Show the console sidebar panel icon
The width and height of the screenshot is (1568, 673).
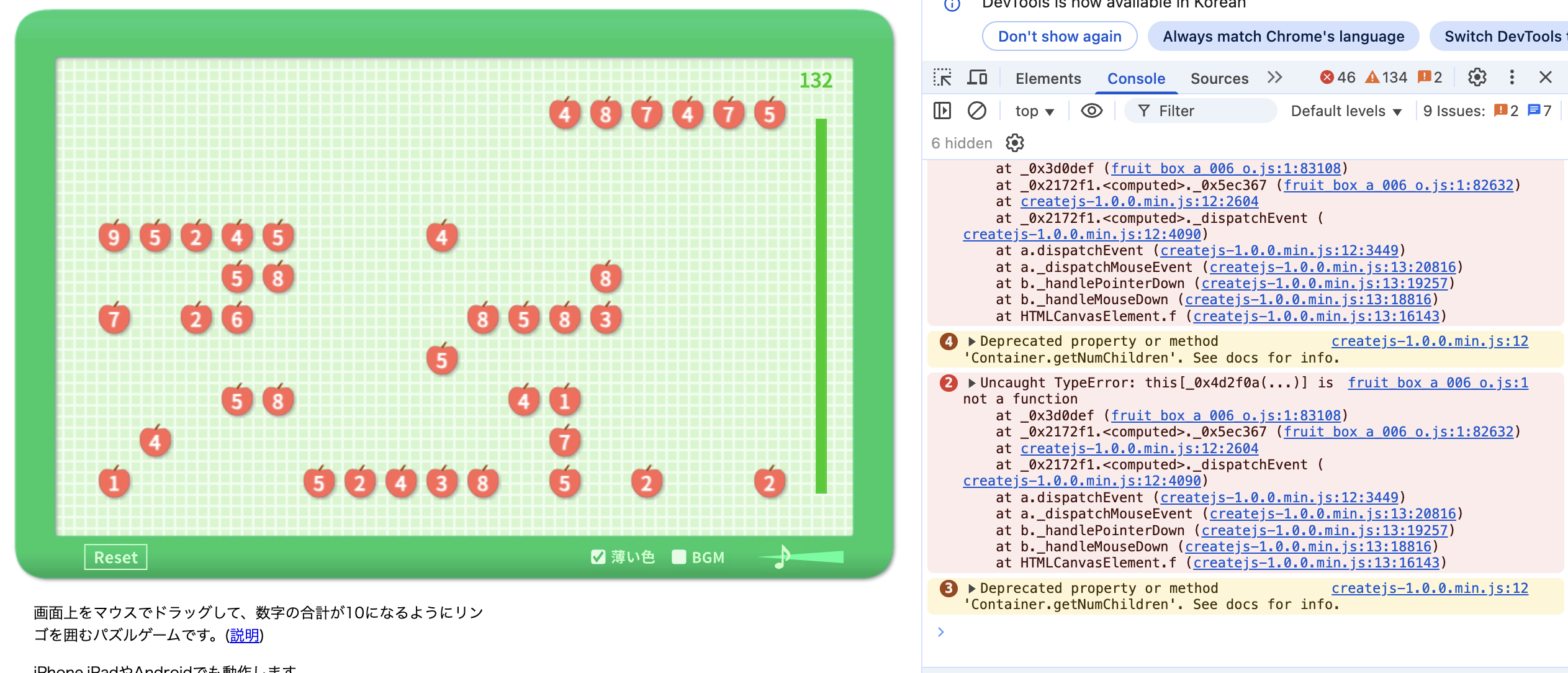[942, 111]
